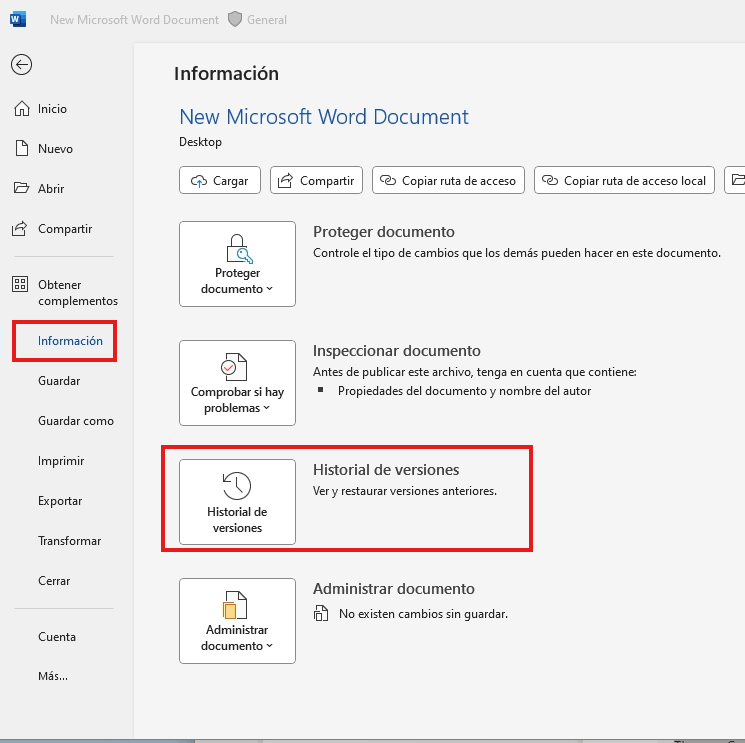The image size is (745, 743).
Task: Click the Desktop location text
Action: click(201, 142)
